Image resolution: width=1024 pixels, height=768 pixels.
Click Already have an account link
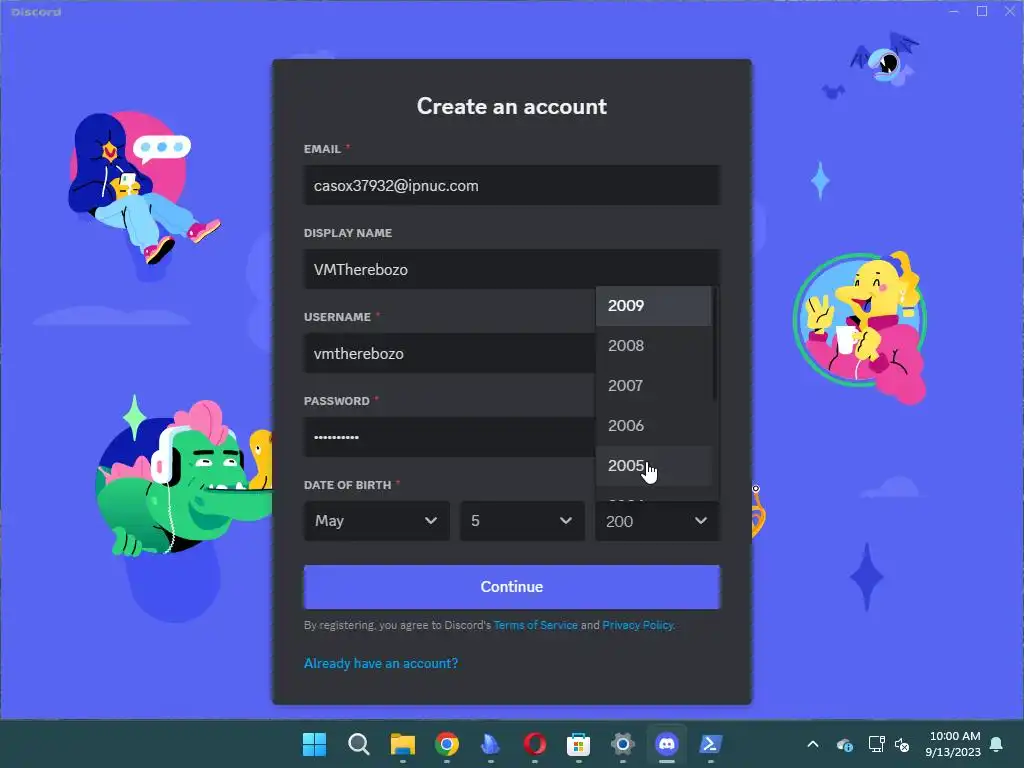pos(381,664)
